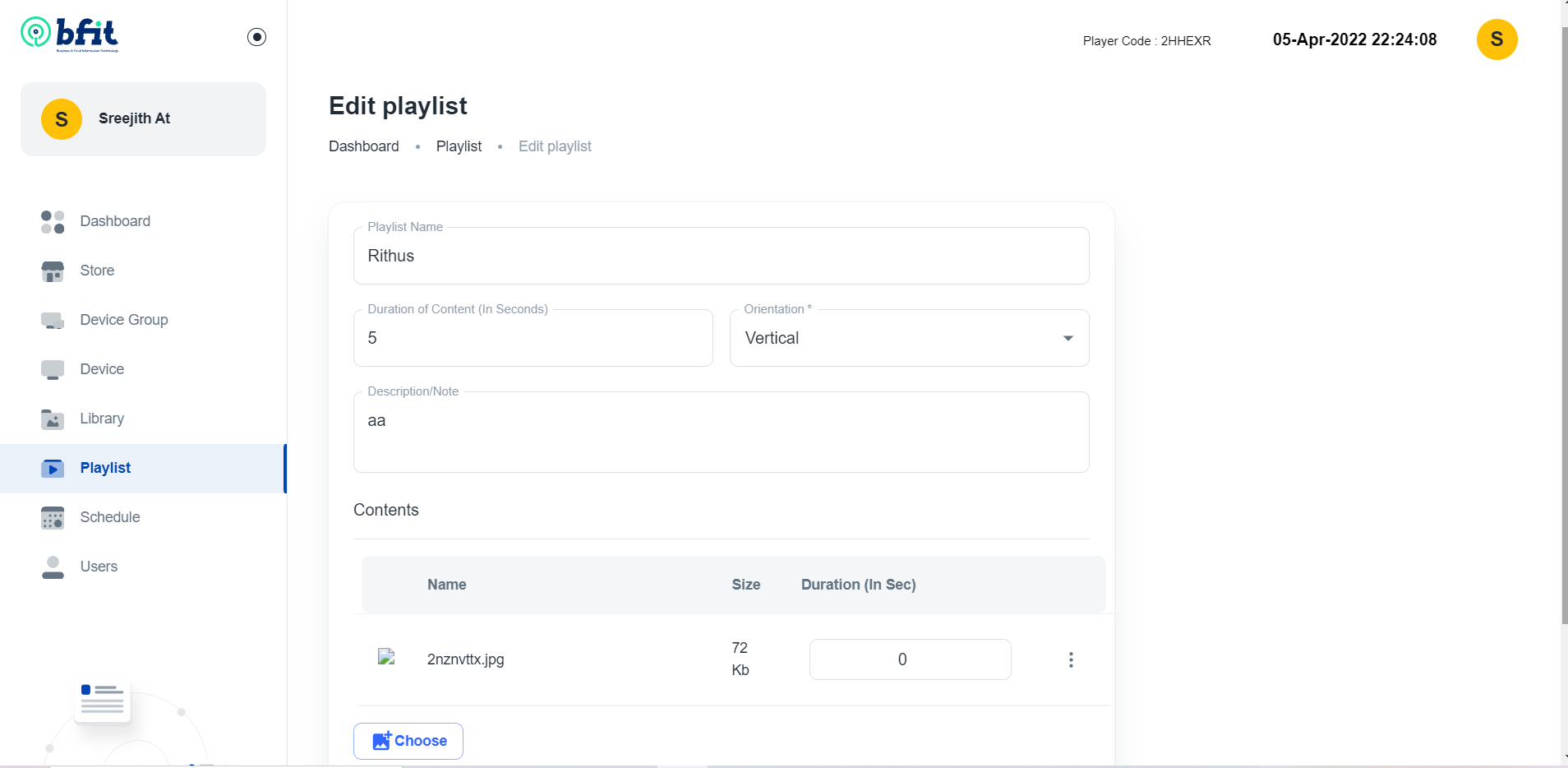Click the 72 Kb size value

(x=740, y=659)
